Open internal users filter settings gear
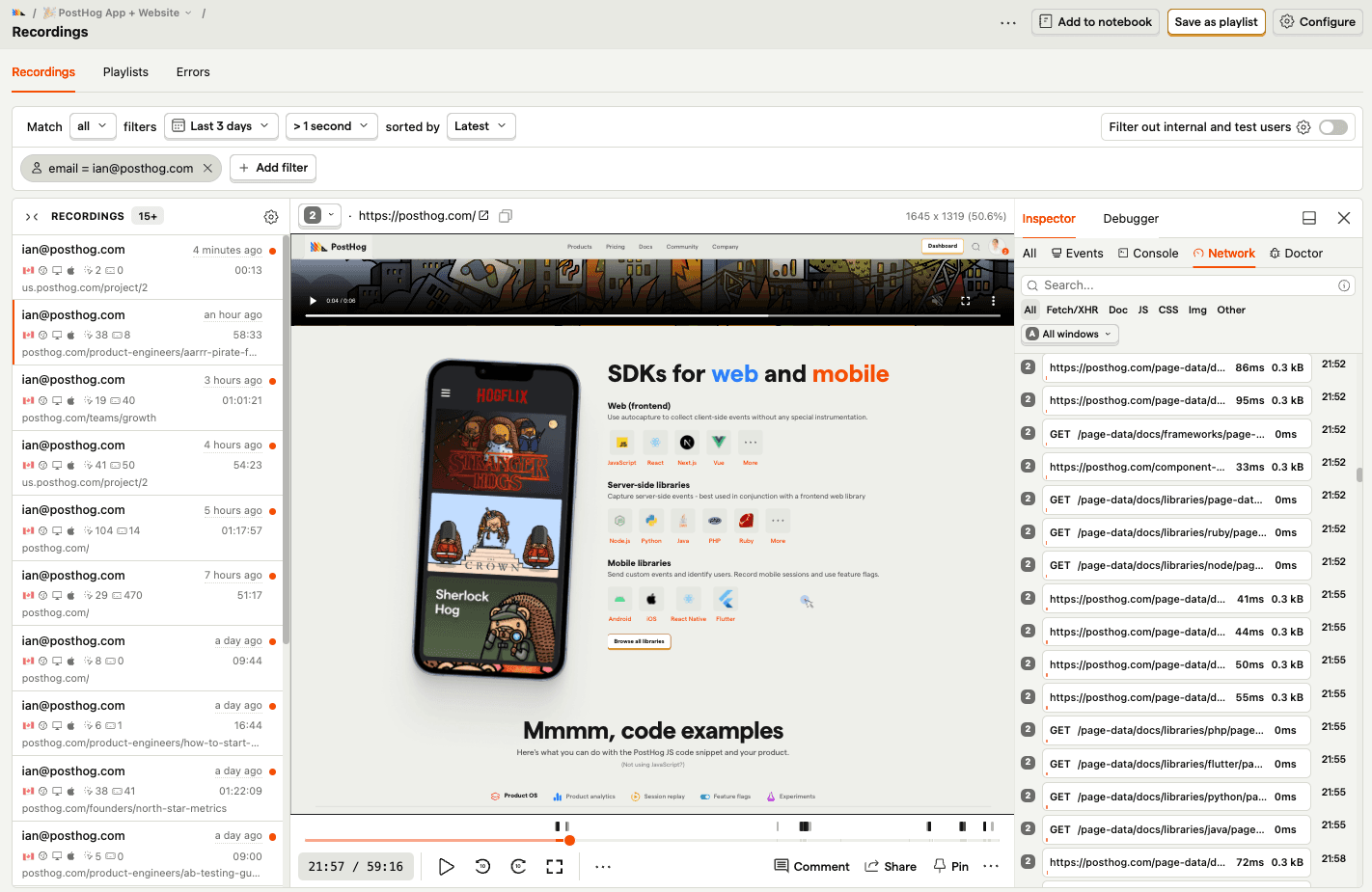The image size is (1372, 892). pos(1303,127)
